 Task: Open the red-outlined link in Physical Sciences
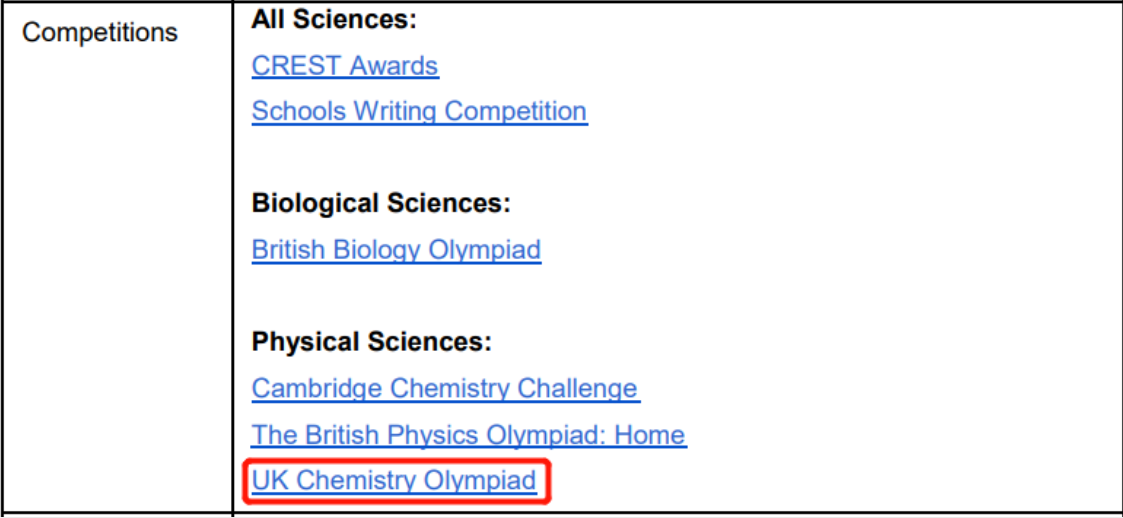point(394,480)
